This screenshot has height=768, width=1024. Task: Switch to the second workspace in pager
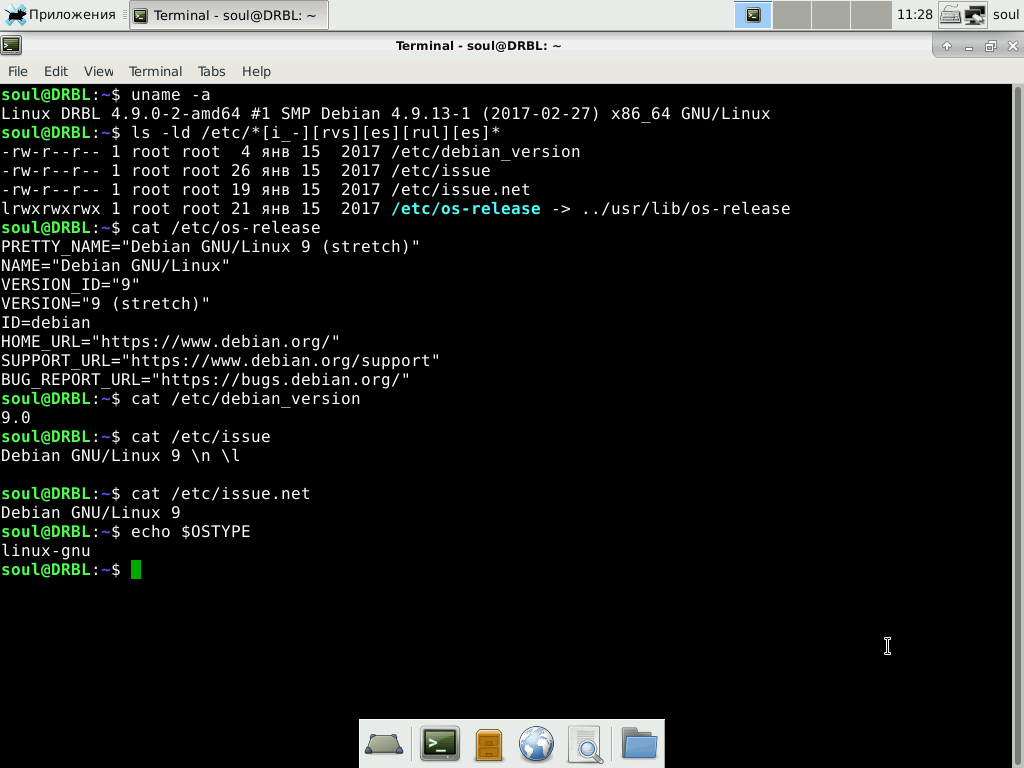[x=792, y=15]
